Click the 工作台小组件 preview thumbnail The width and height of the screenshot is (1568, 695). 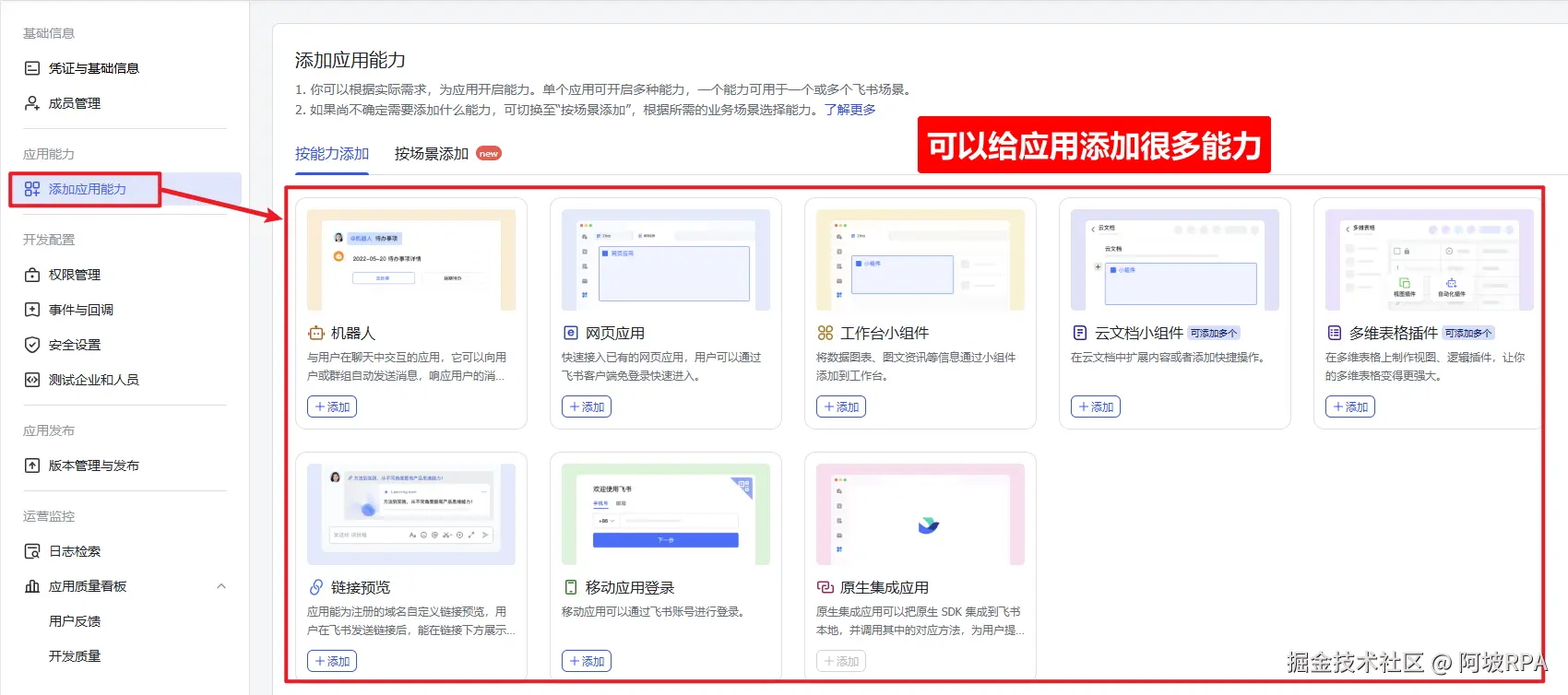921,260
